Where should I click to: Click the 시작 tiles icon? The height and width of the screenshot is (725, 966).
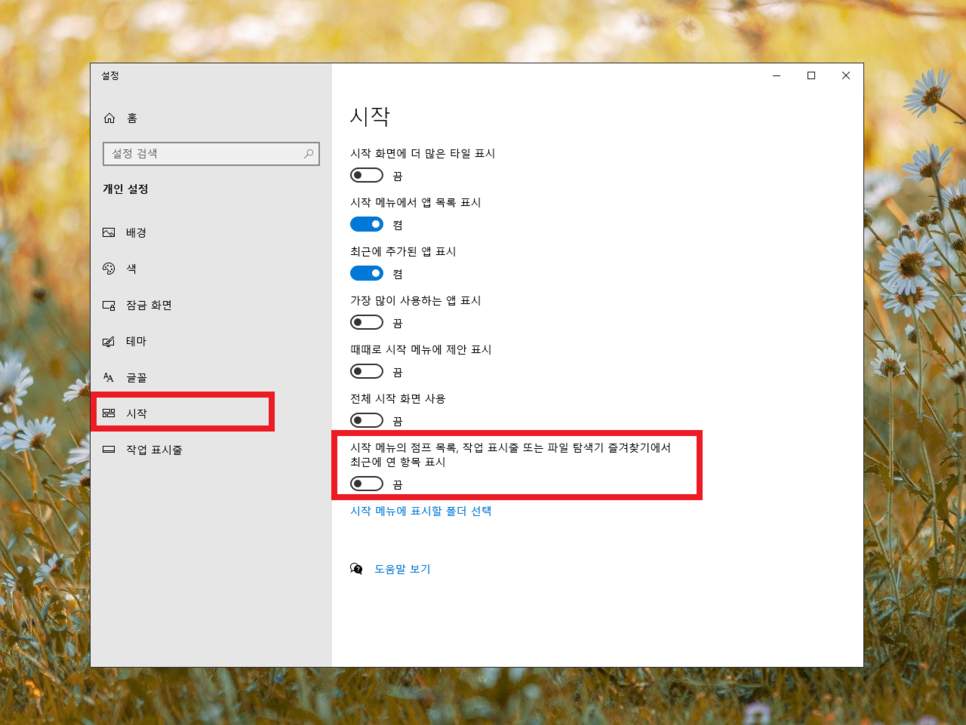point(109,413)
